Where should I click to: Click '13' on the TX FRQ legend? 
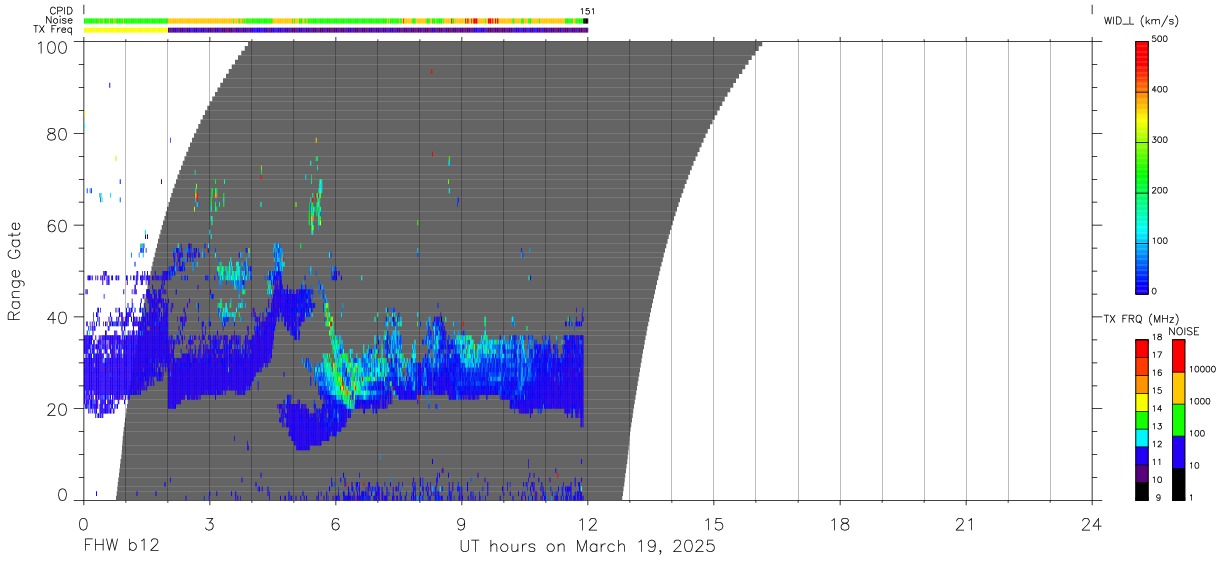[1158, 426]
